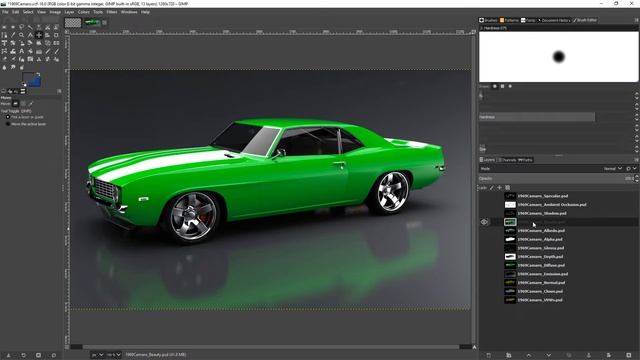Select the Pencil tool
This screenshot has width=640, height=360.
[47, 51]
